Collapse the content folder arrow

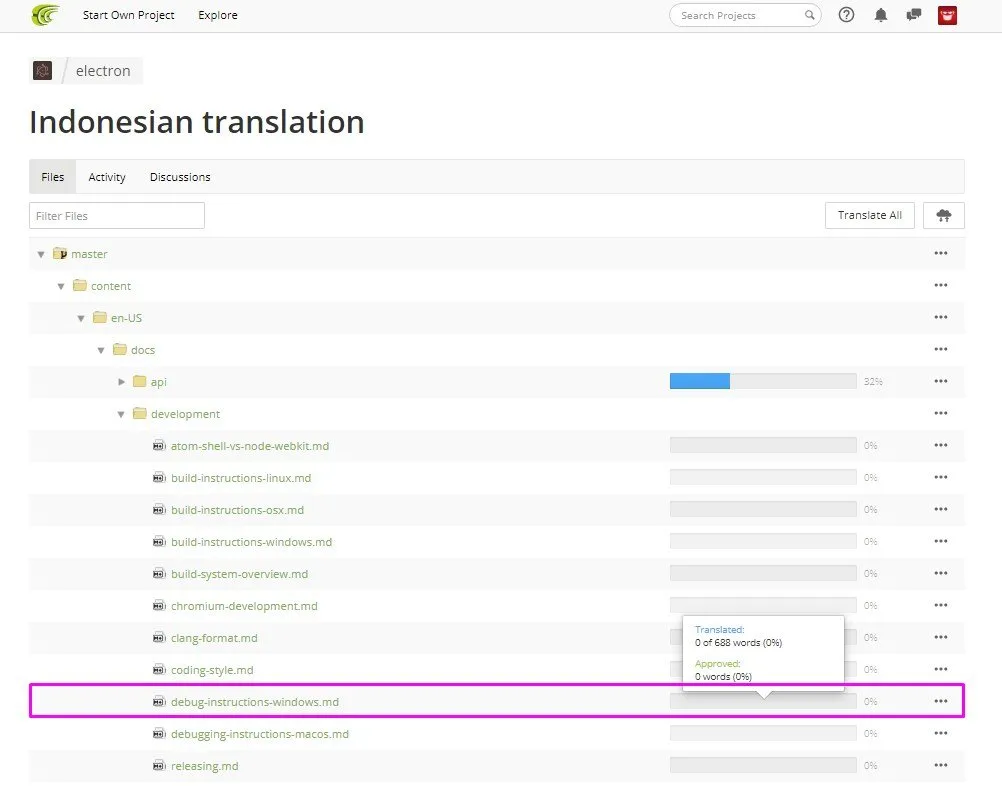[61, 286]
